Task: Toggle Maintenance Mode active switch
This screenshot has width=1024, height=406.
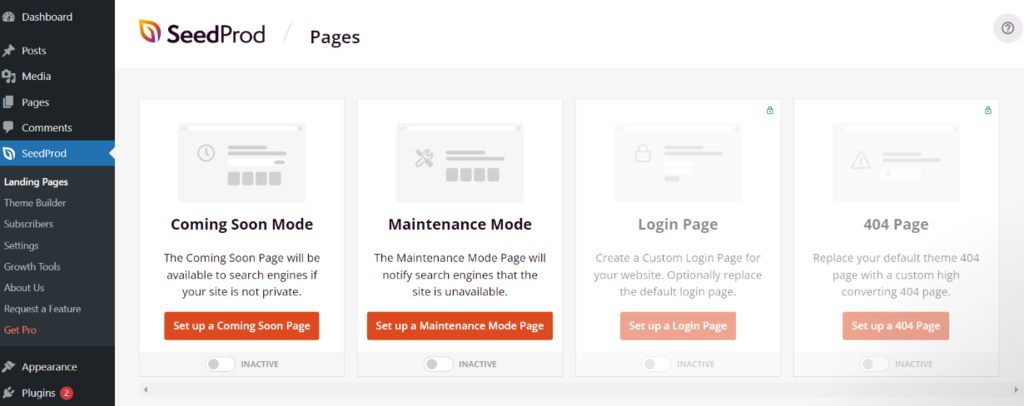Action: point(438,364)
